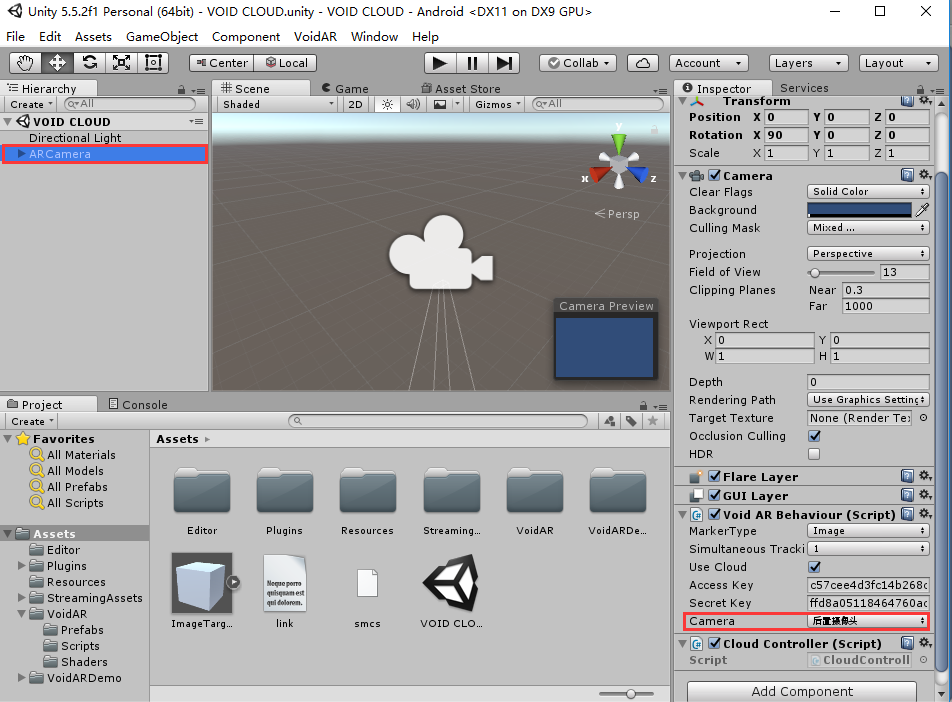Screen dimensions: 952x702
Task: Open Cloud Controller gear settings
Action: [925, 642]
